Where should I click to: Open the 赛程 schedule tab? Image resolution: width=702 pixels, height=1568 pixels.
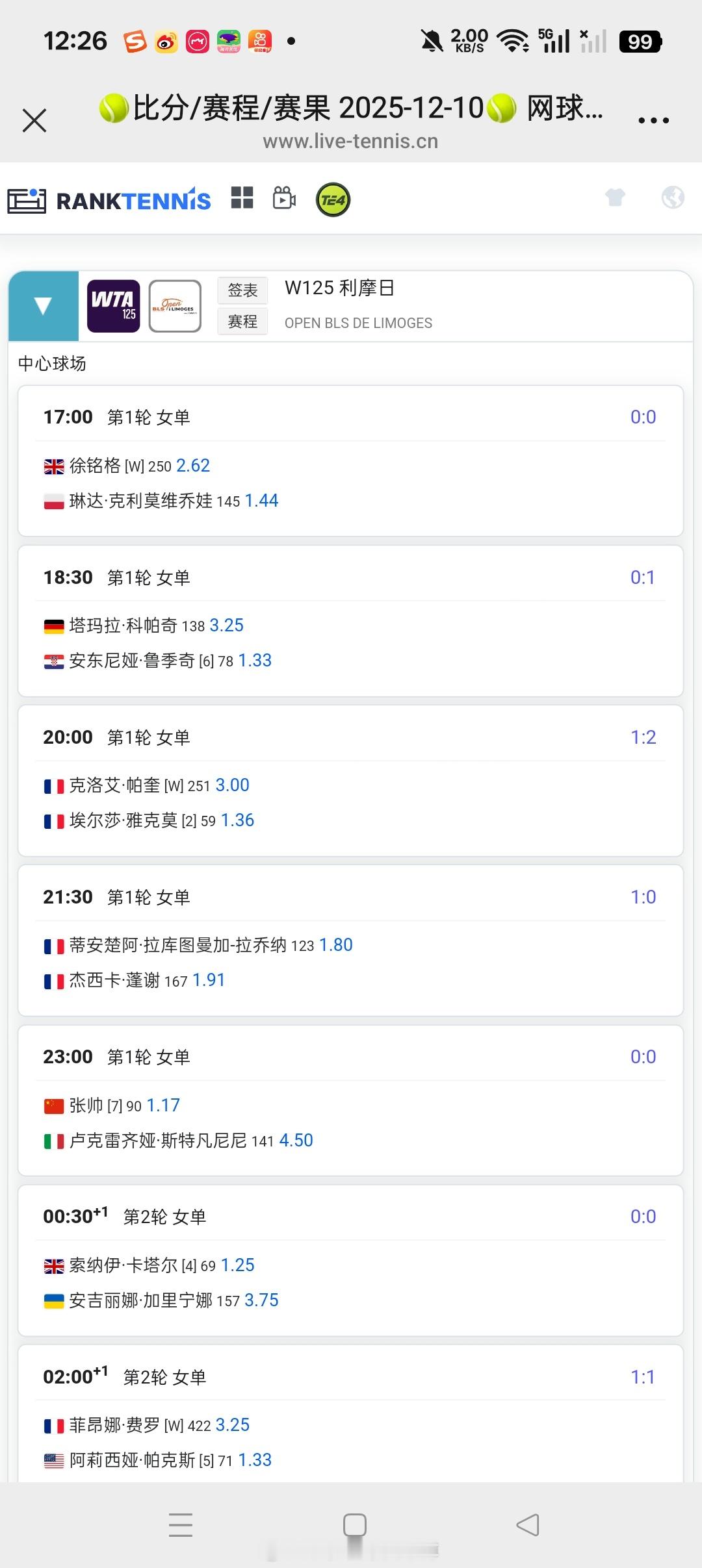(x=242, y=322)
